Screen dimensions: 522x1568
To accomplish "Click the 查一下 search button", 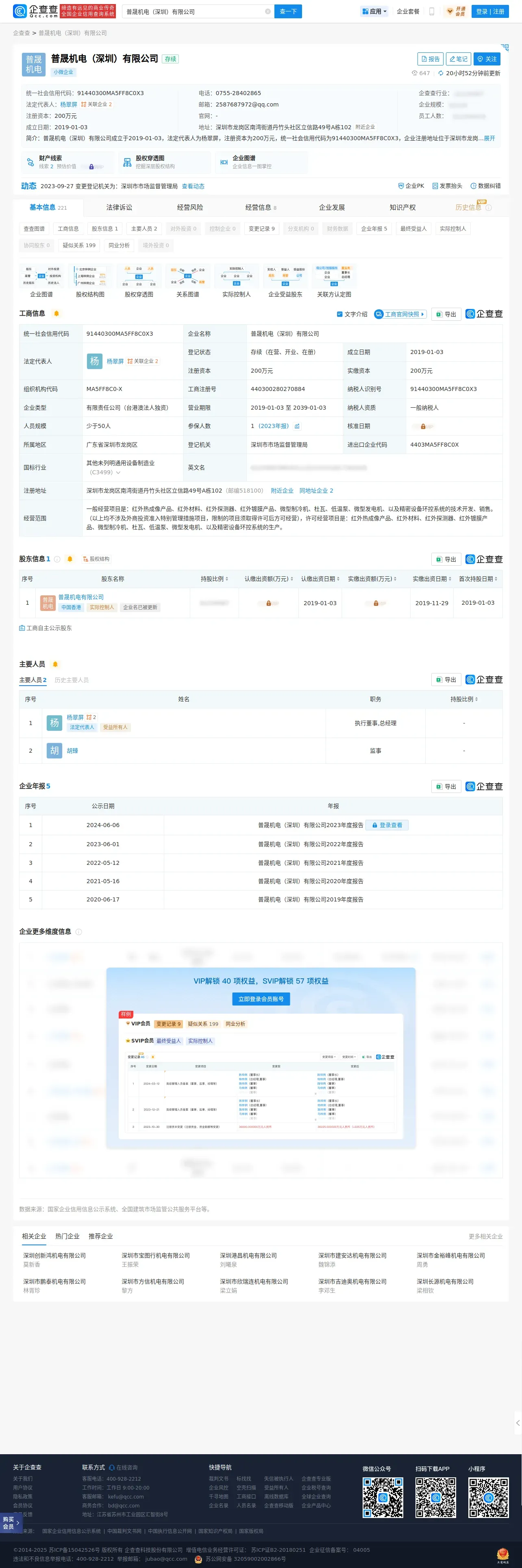I will tap(288, 11).
